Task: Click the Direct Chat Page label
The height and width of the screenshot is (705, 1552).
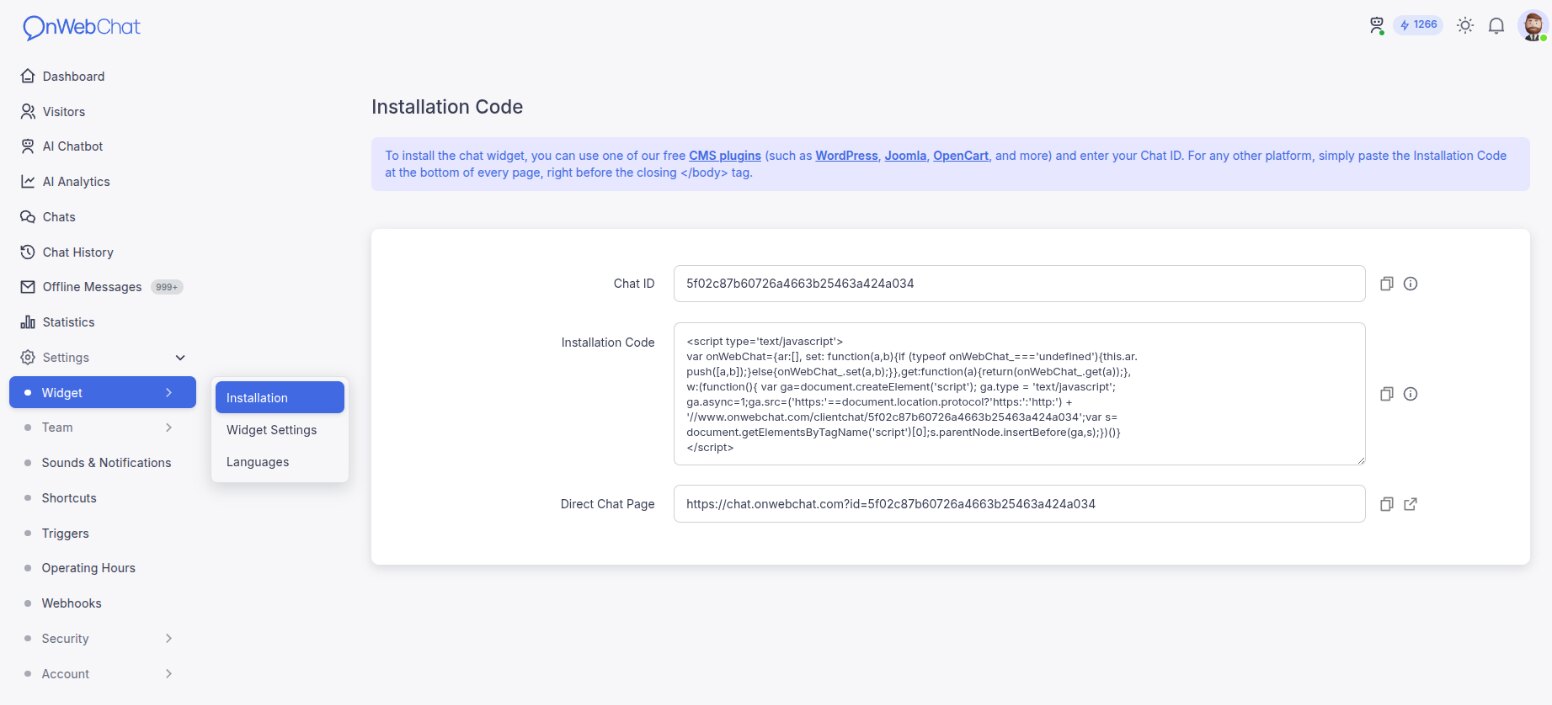Action: point(608,504)
